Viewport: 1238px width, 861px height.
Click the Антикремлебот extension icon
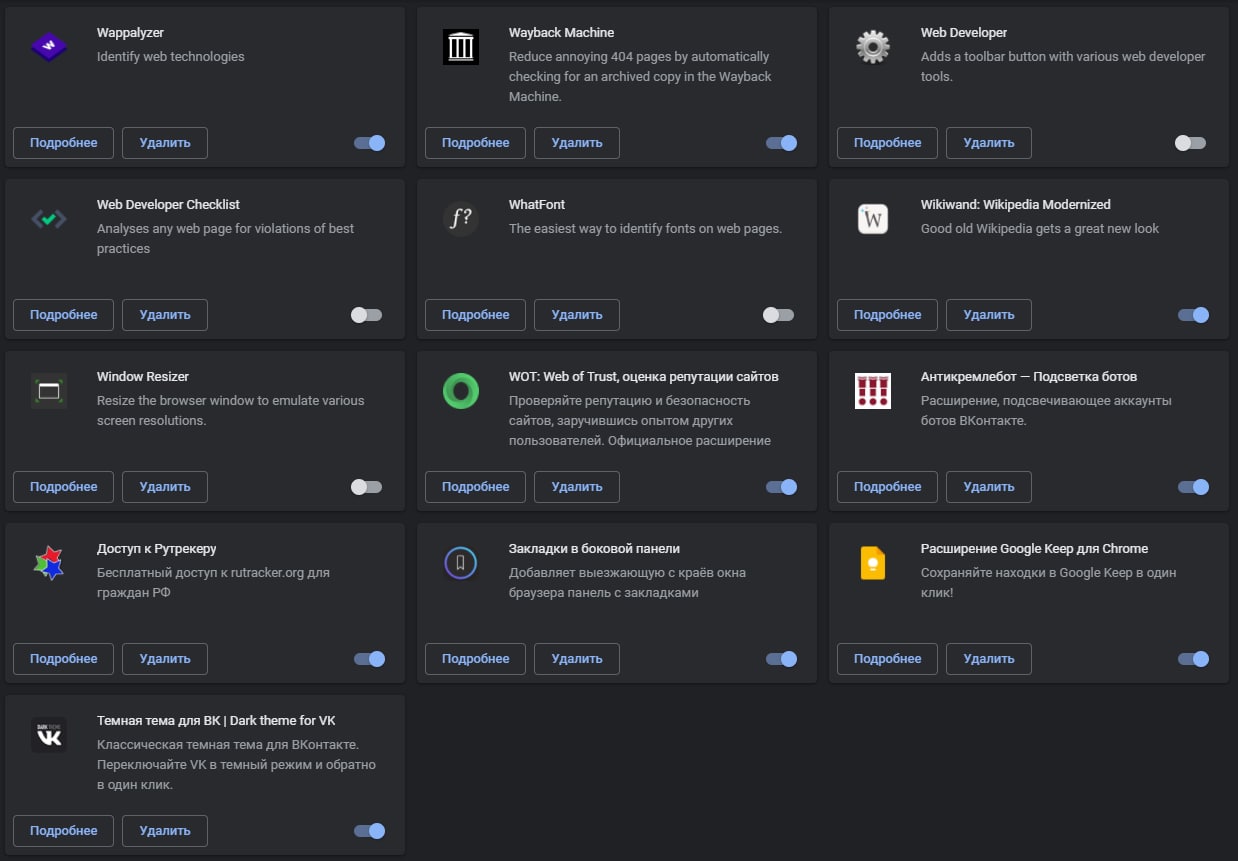pos(873,391)
